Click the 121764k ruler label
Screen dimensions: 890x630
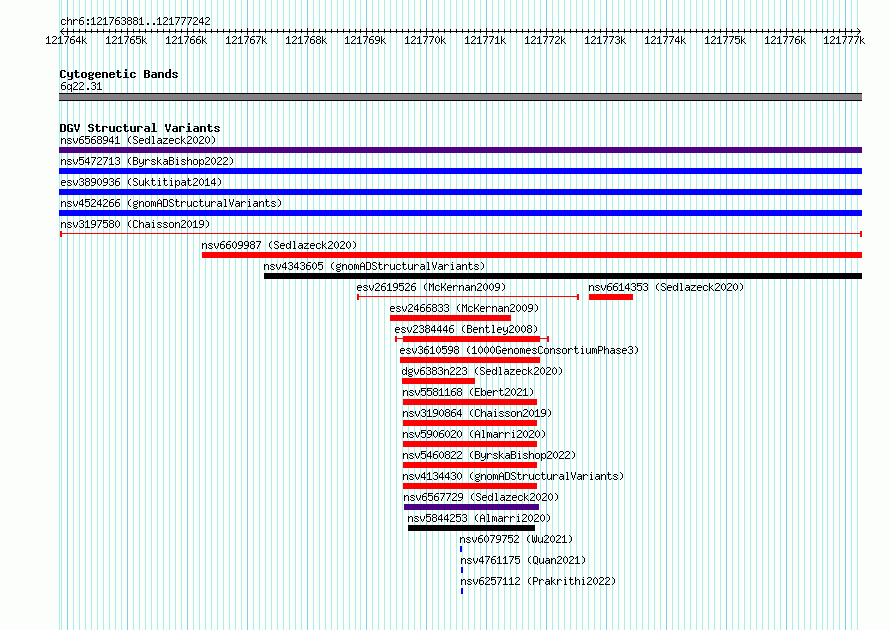click(66, 40)
